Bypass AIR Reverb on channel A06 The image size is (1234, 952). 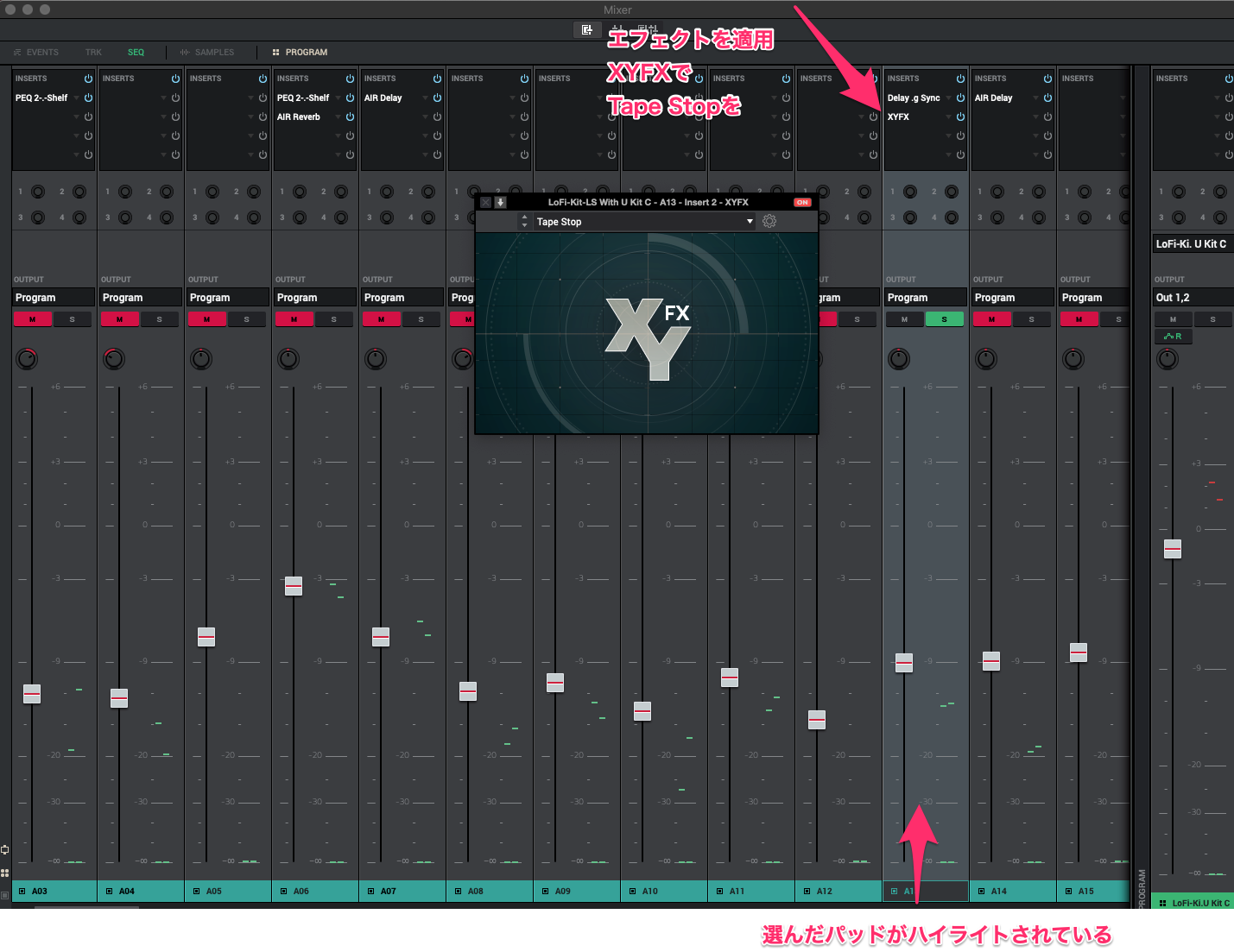[350, 117]
